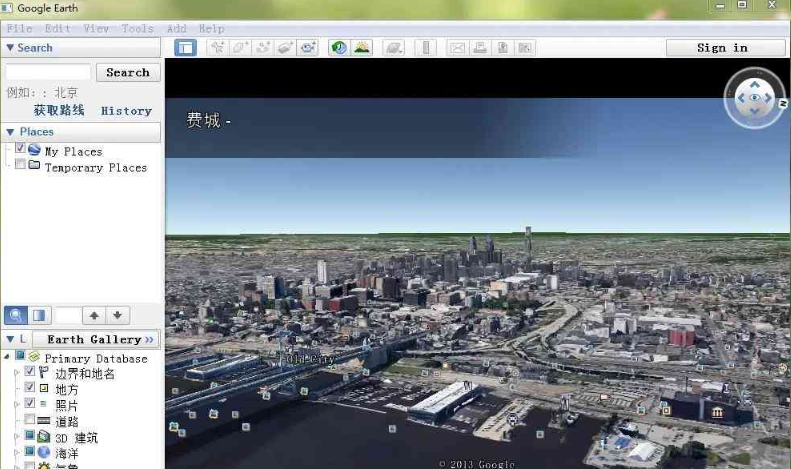Click the 获取路线 directions link

(x=59, y=111)
